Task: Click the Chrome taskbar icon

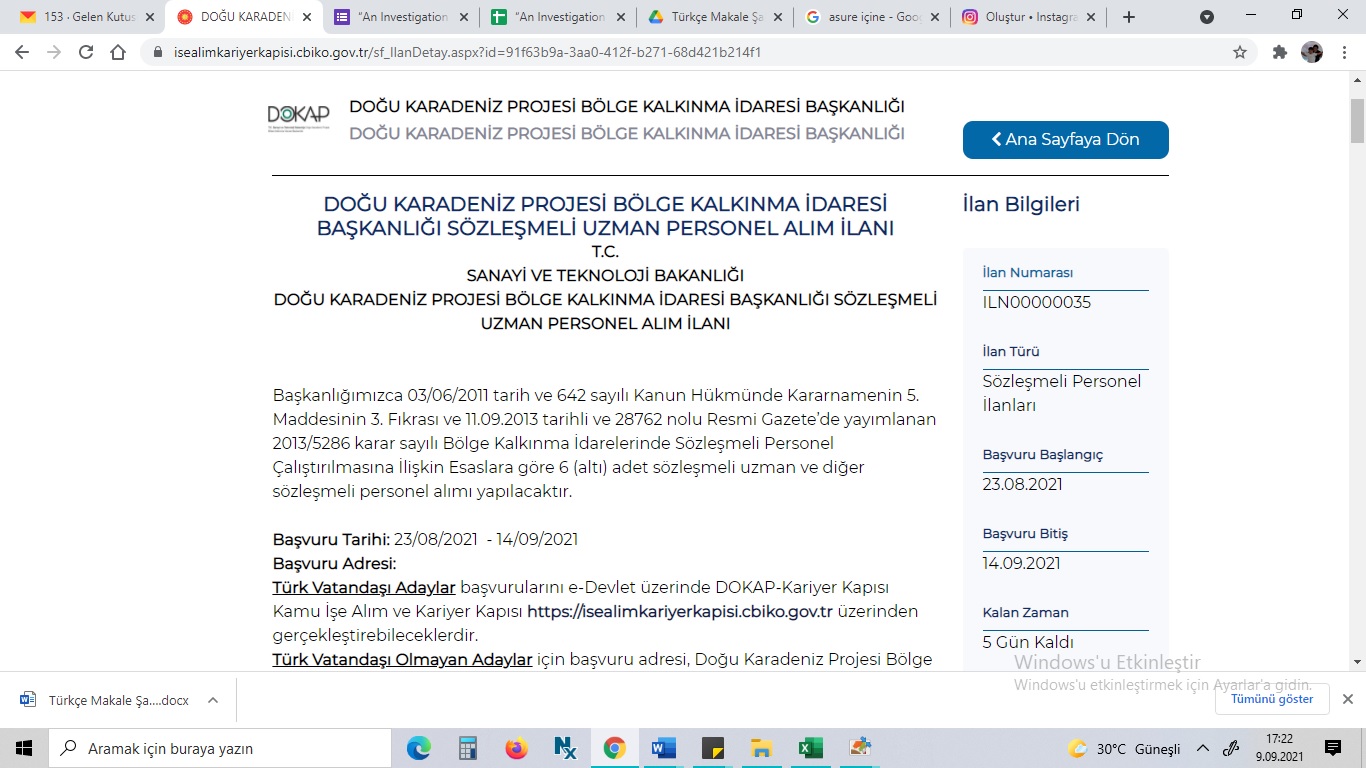Action: tap(615, 748)
